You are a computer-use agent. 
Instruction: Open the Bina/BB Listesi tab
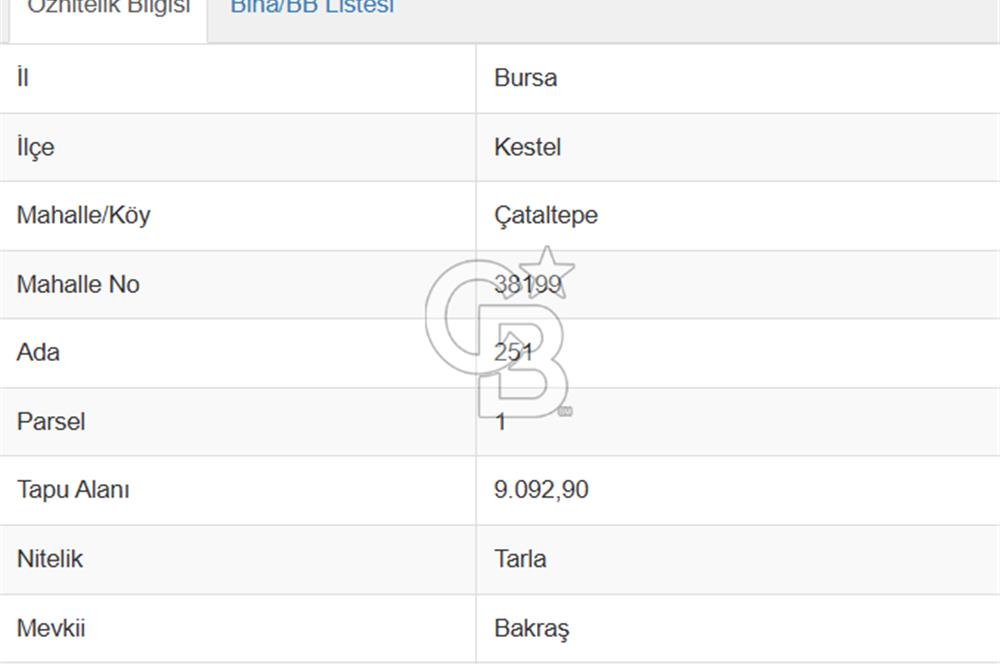click(312, 7)
